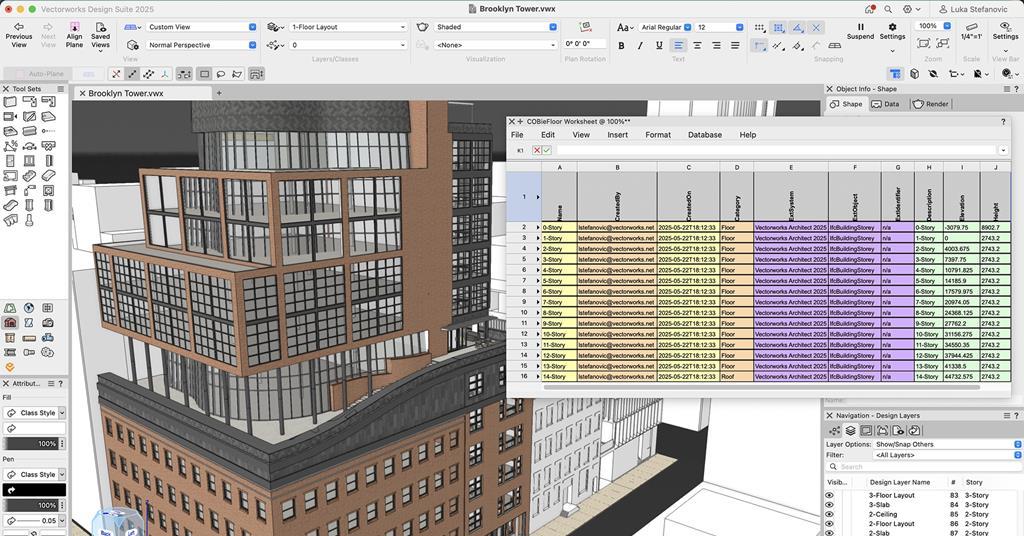Open the active class dropdown showing 0
The image size is (1024, 536).
[348, 45]
